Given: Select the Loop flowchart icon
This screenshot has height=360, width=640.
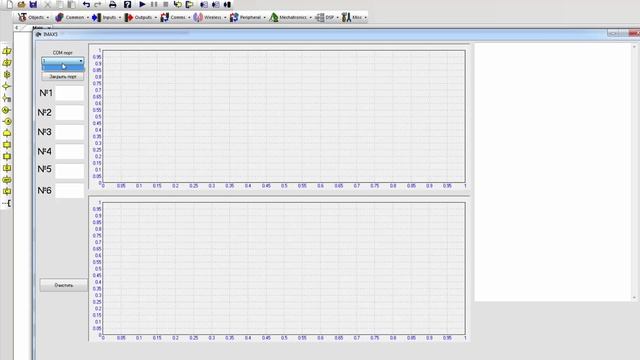Looking at the screenshot, I should point(7,133).
